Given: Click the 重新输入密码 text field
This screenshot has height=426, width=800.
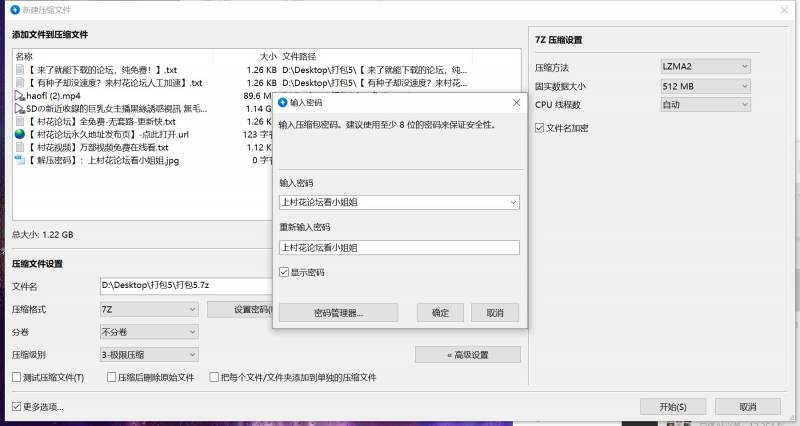Looking at the screenshot, I should pyautogui.click(x=399, y=247).
